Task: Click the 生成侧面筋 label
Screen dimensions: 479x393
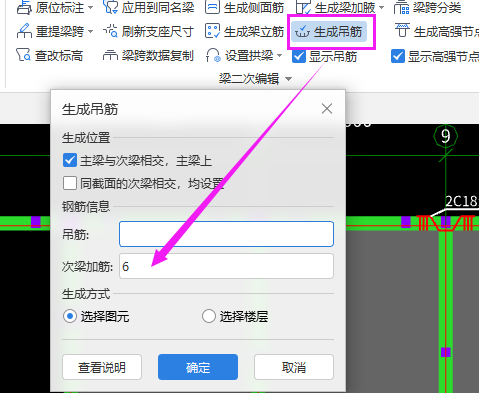Action: [254, 7]
